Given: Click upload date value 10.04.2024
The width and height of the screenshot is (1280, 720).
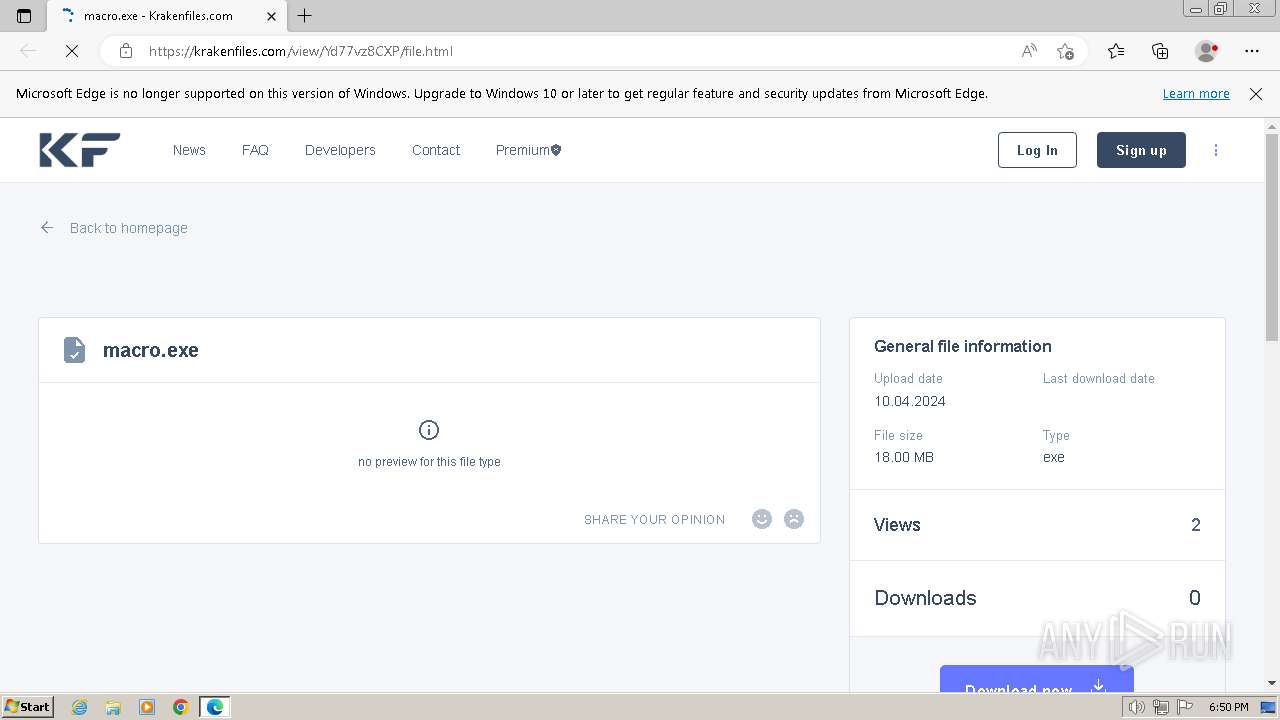Looking at the screenshot, I should click(910, 401).
